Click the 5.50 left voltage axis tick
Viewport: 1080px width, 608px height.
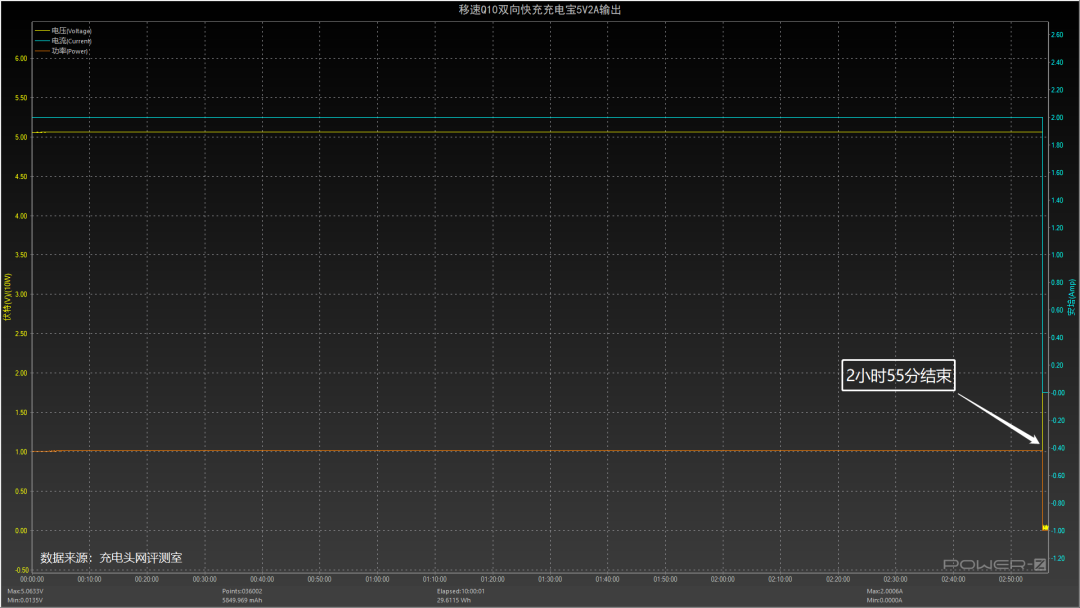point(21,98)
